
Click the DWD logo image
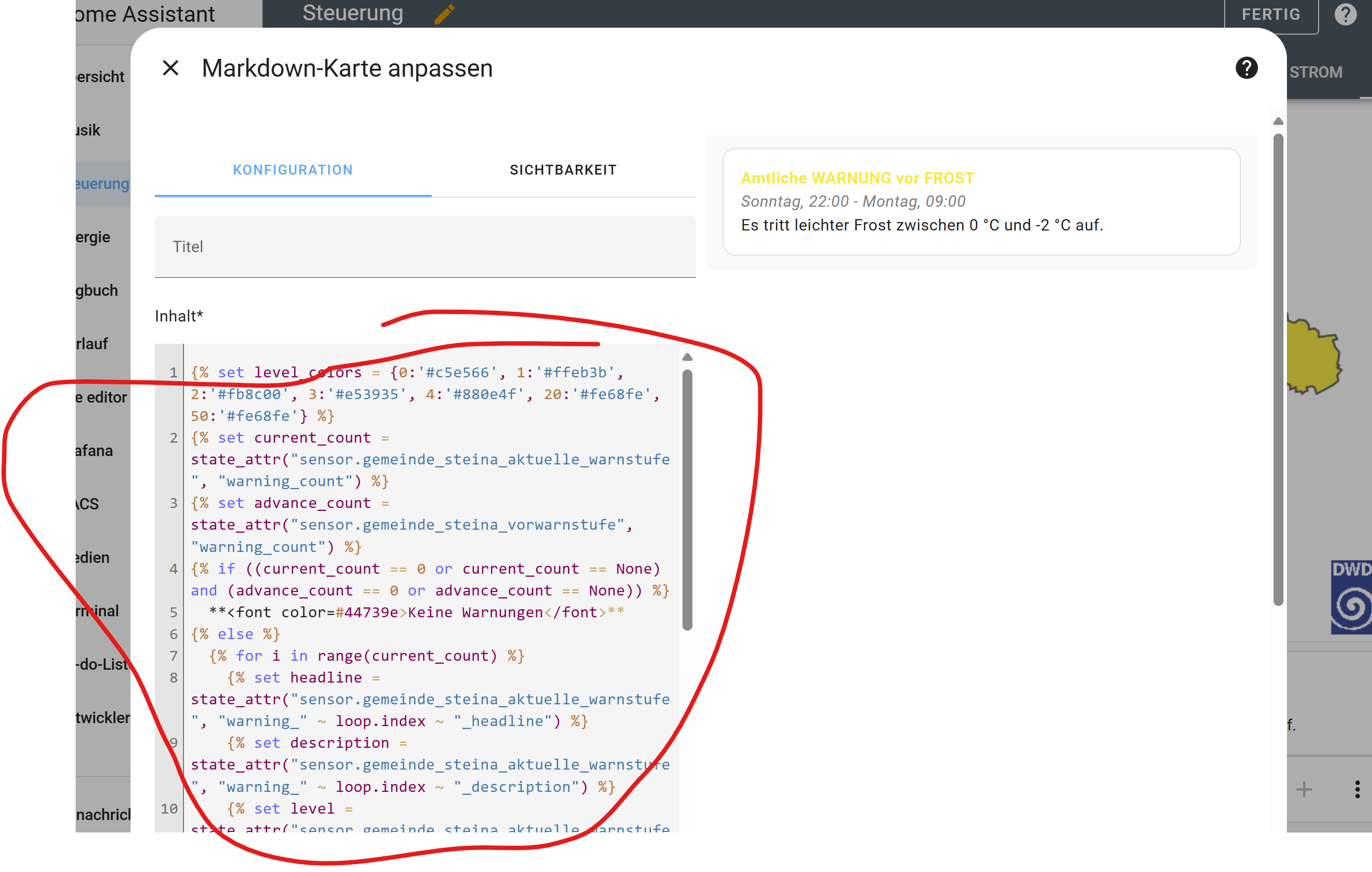1351,597
